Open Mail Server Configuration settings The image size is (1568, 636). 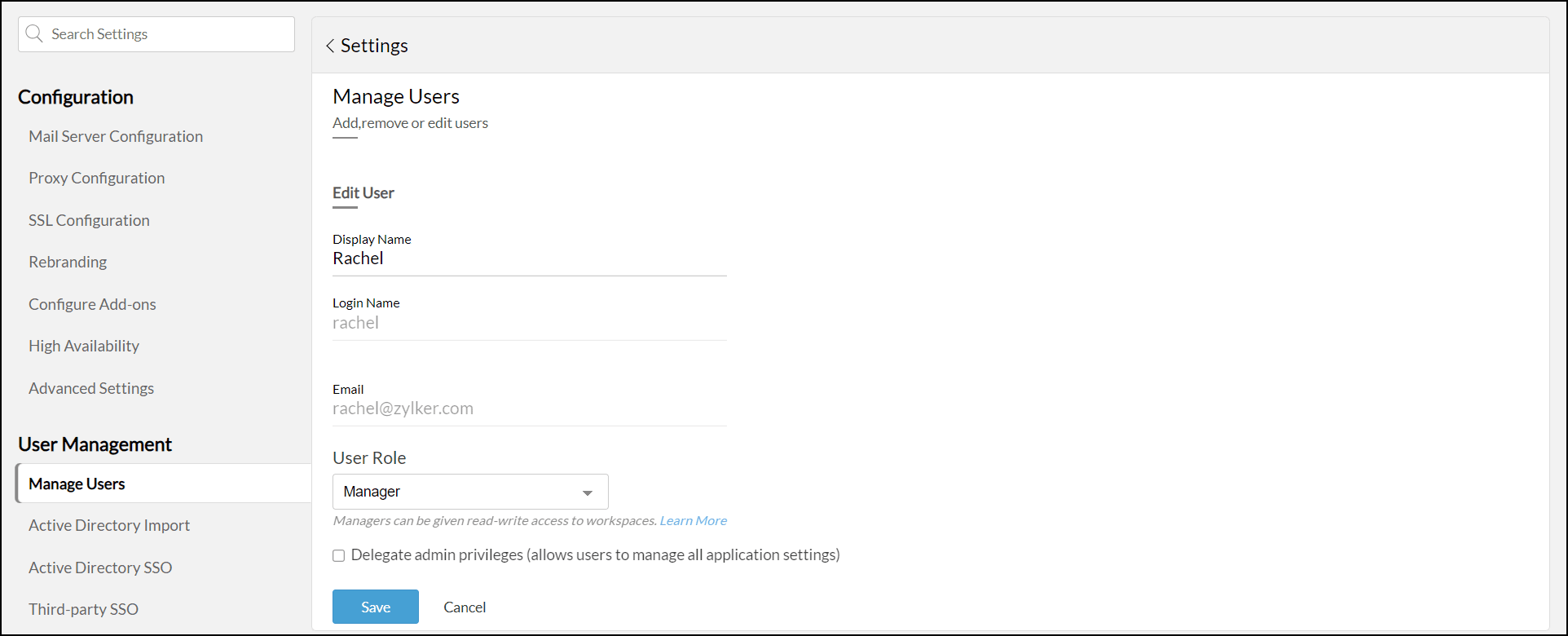(x=116, y=136)
